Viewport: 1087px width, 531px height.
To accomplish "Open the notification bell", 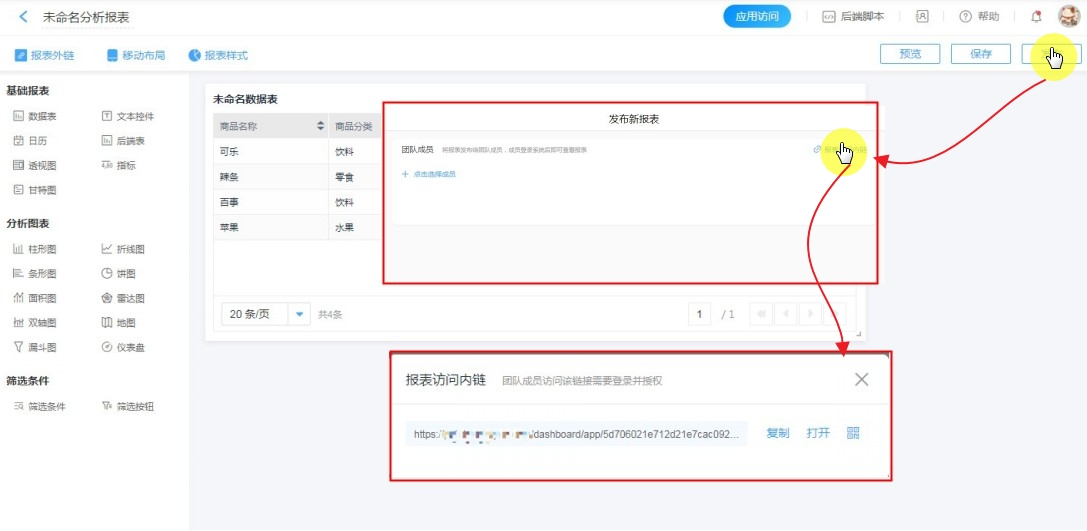I will pos(1036,17).
